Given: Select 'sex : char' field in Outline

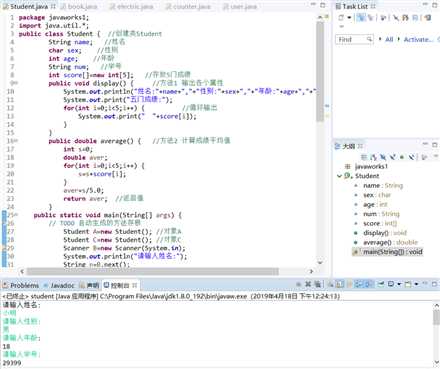Looking at the screenshot, I should click(377, 195).
